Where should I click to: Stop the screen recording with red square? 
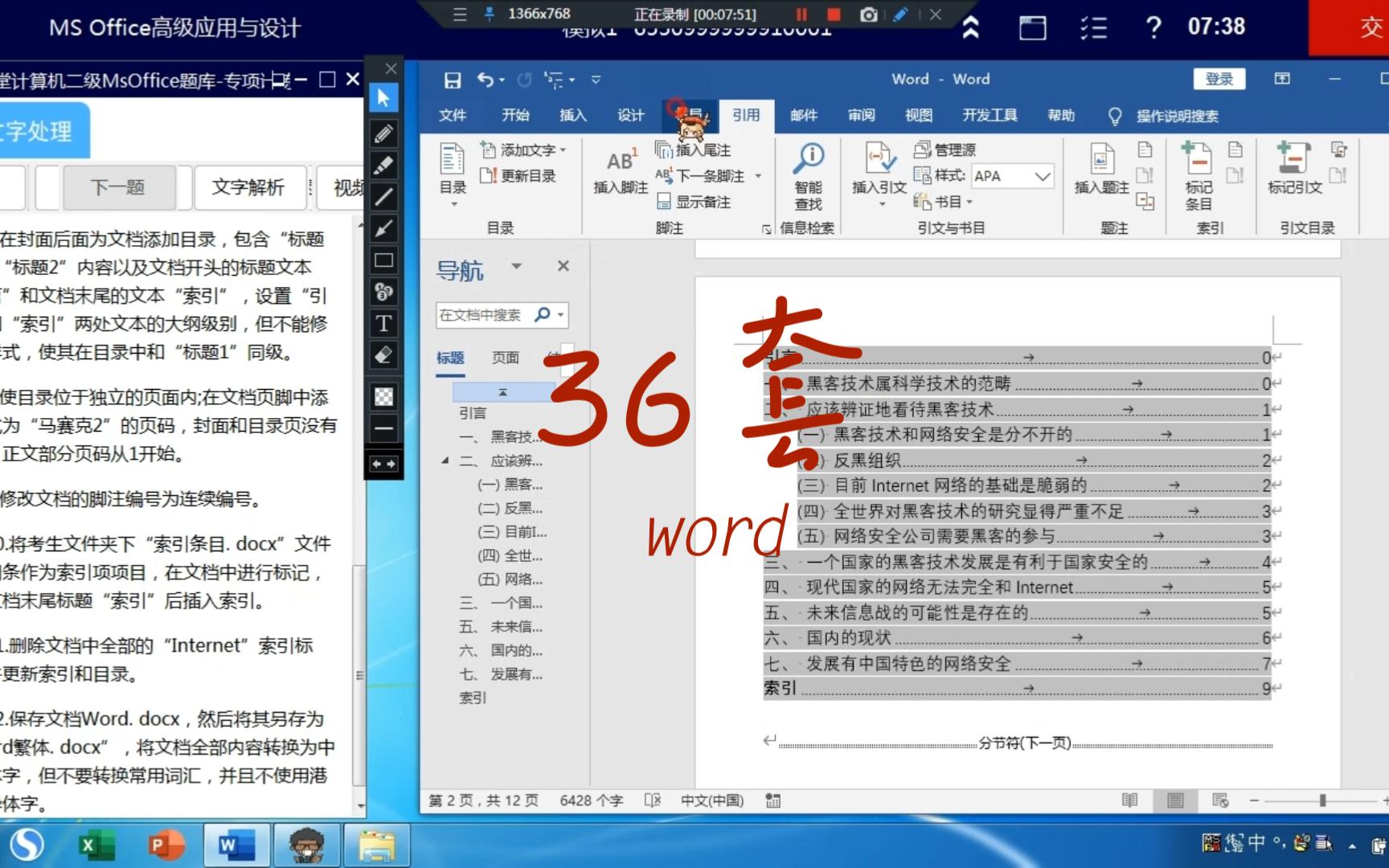point(834,14)
